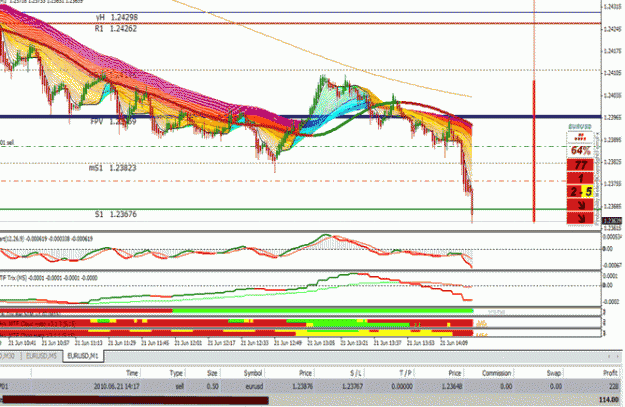This screenshot has width=625, height=407.
Task: Select the trade time 2010.06.21 14:17
Action: click(116, 386)
